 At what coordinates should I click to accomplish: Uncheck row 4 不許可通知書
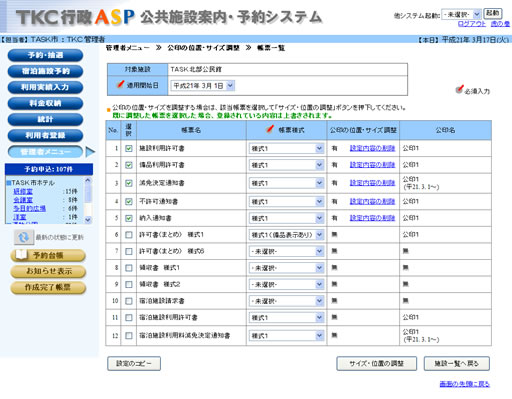pos(129,202)
